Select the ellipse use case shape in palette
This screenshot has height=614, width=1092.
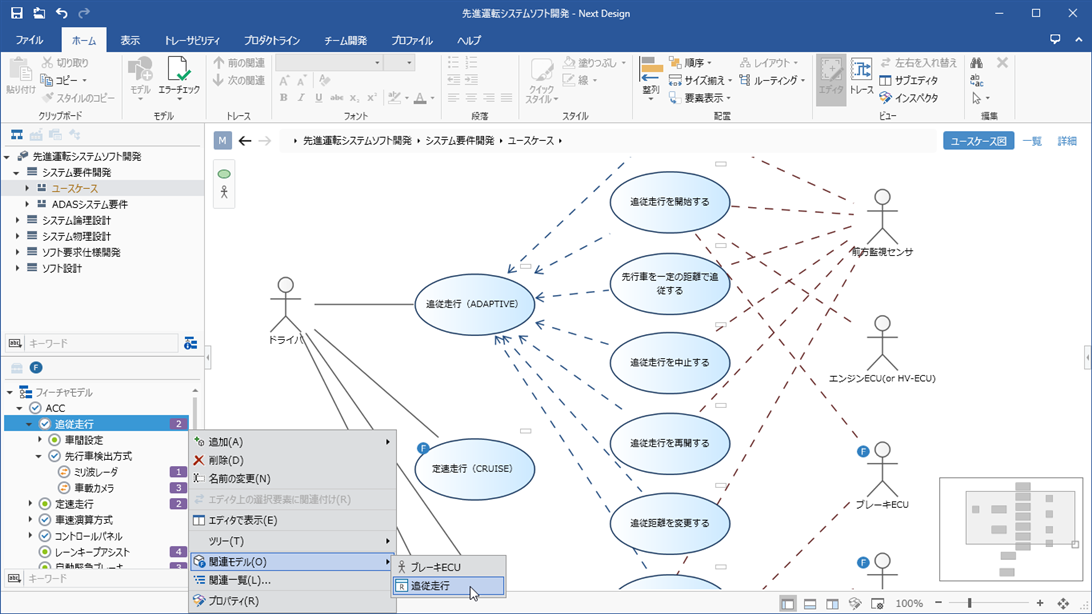(224, 174)
